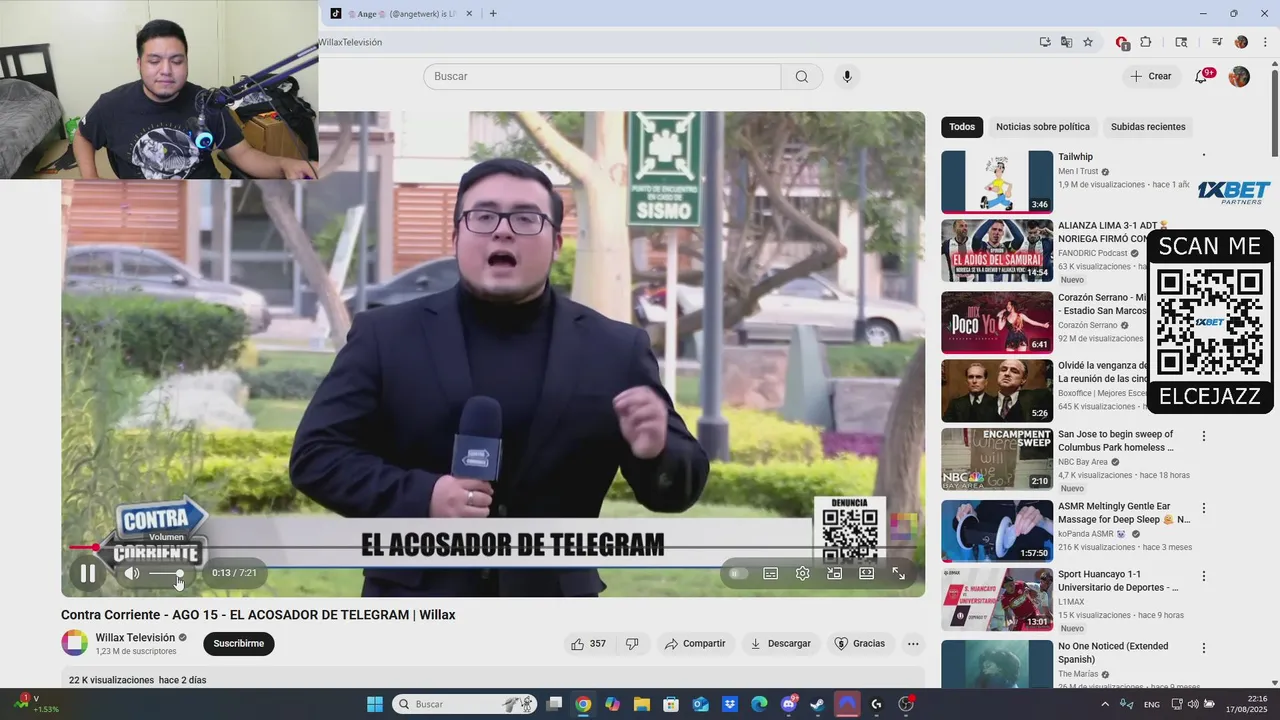Viewport: 1280px width, 720px height.
Task: Open the Chrome extensions puzzle icon
Action: [1146, 42]
